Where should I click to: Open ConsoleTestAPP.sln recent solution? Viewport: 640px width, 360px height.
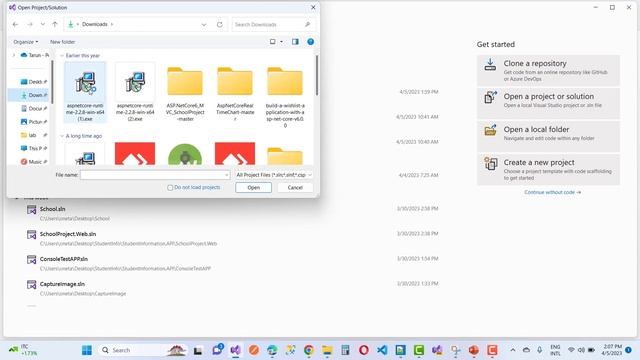tap(233, 263)
